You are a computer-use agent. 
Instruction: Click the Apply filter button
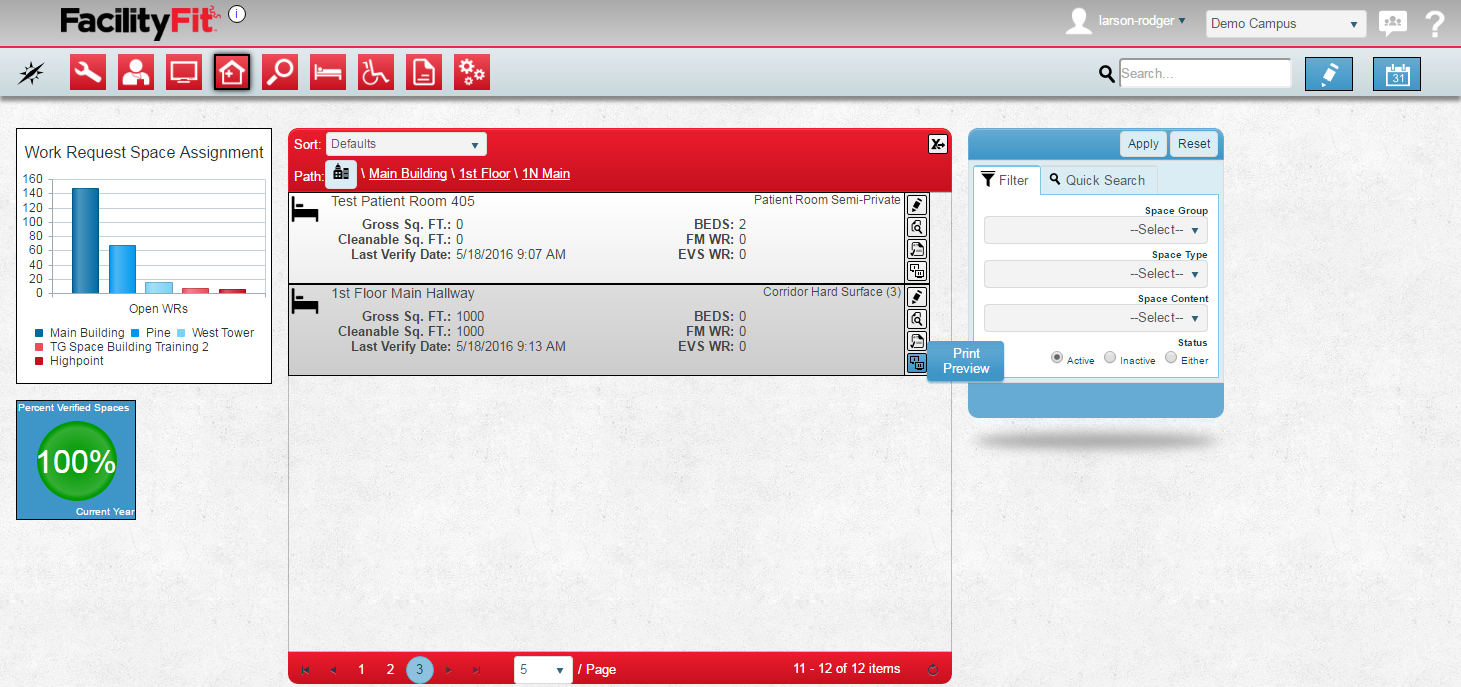click(x=1143, y=144)
